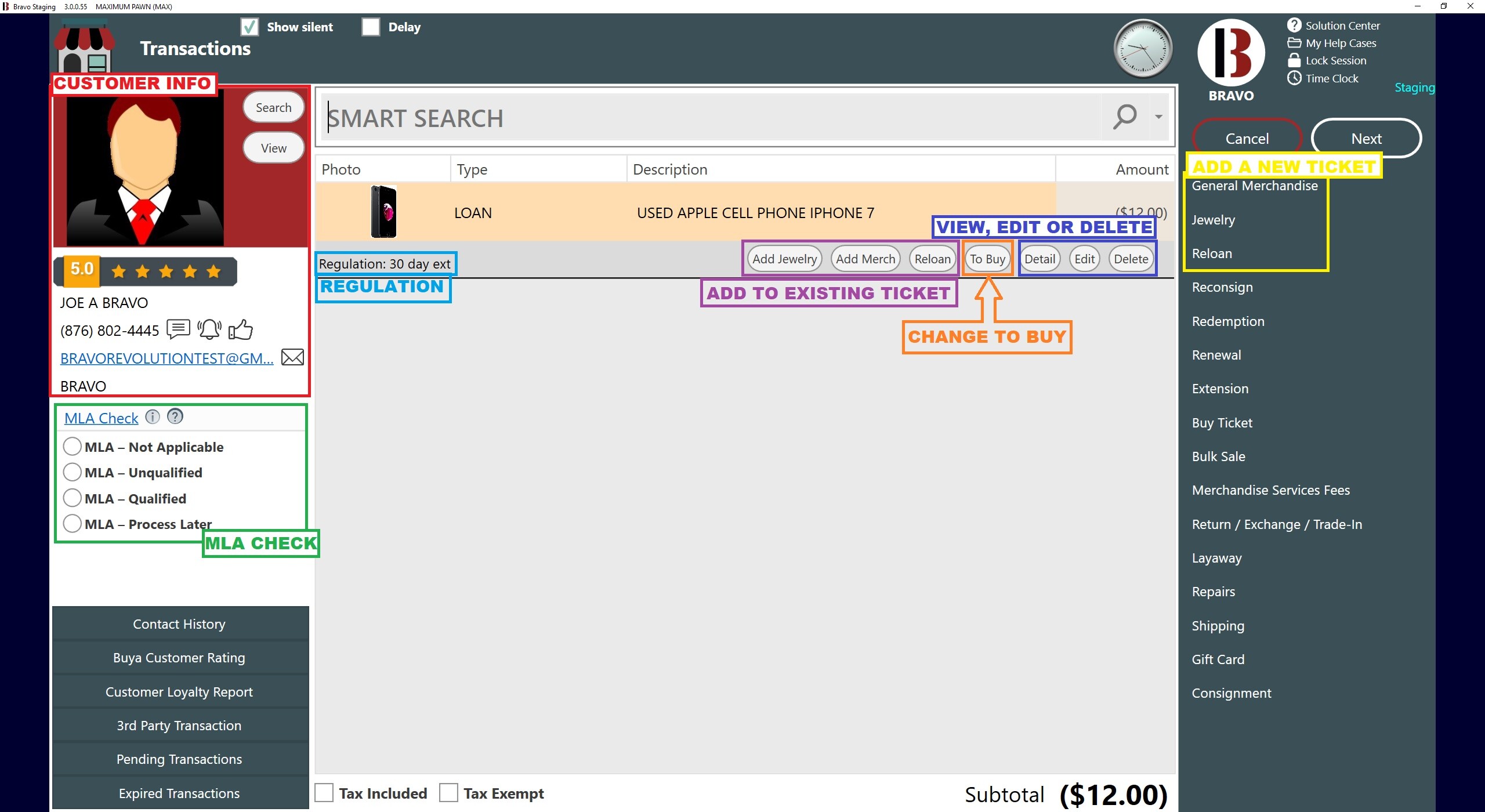
Task: Select Return / Exchange / Trade-In
Action: click(x=1277, y=524)
